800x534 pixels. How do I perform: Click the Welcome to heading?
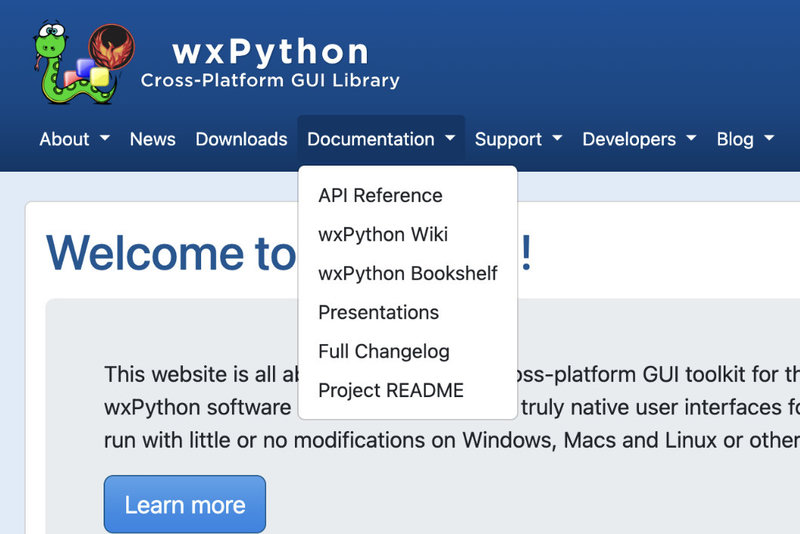click(x=171, y=252)
